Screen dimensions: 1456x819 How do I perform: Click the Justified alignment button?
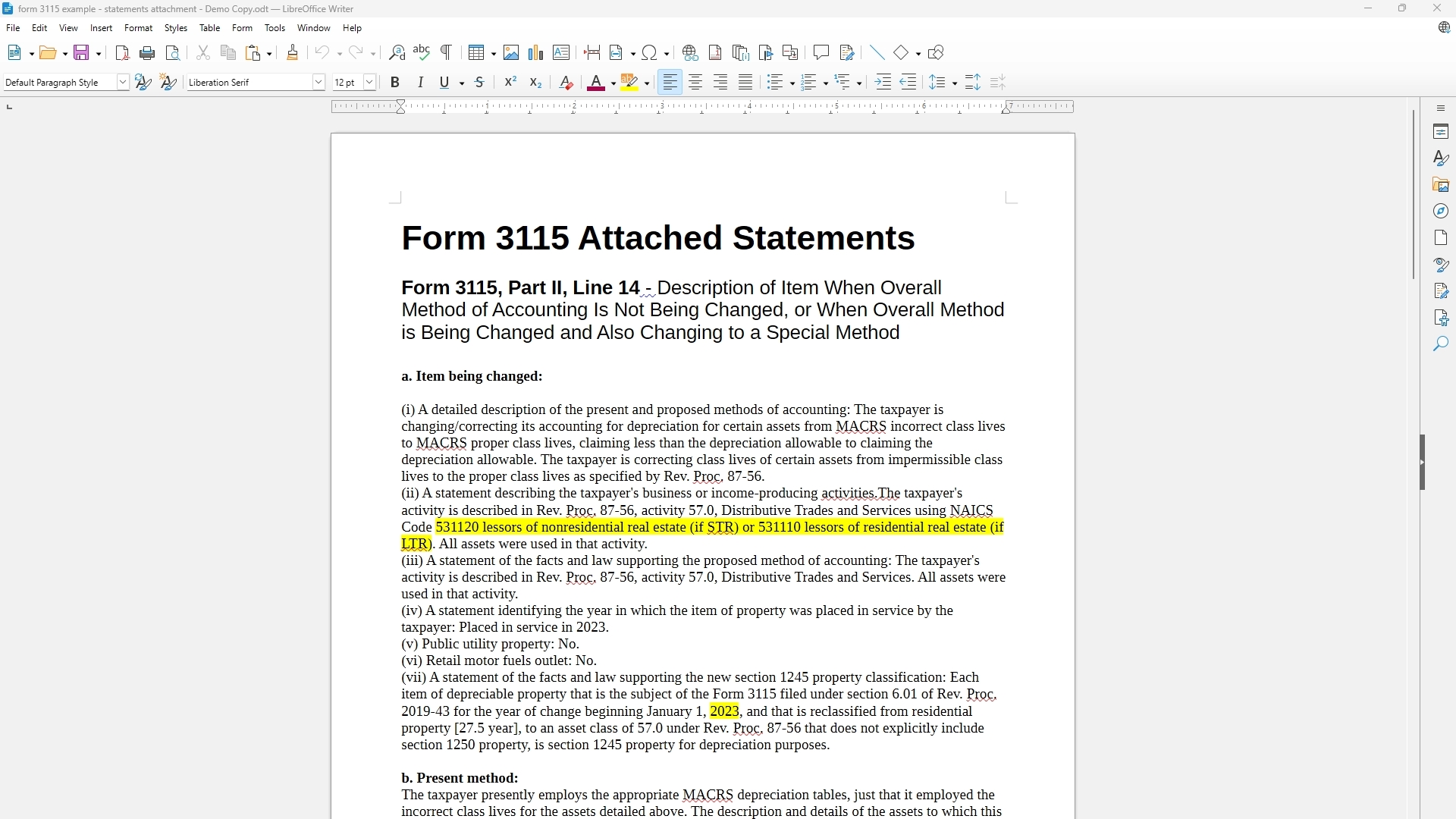[x=745, y=83]
